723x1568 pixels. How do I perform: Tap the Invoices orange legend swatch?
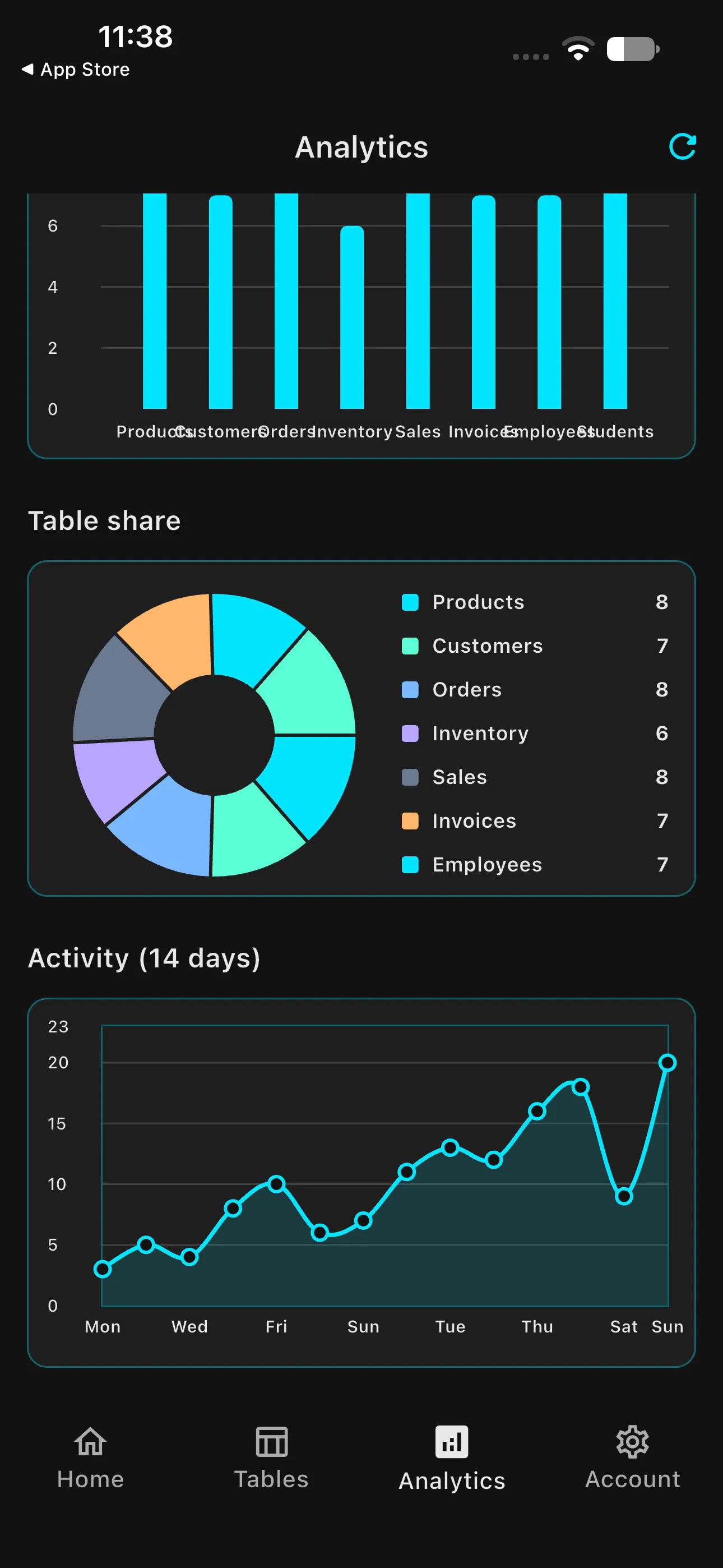tap(410, 820)
